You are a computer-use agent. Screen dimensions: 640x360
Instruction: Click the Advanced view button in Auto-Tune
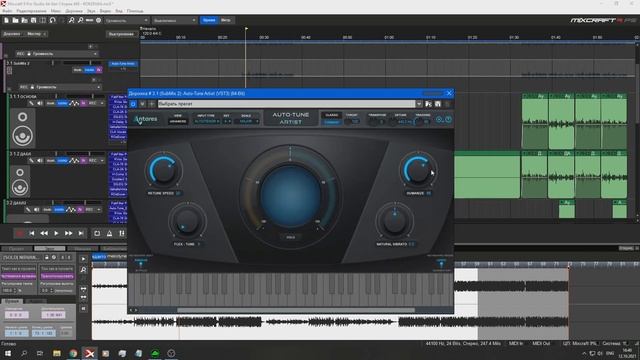[x=178, y=121]
